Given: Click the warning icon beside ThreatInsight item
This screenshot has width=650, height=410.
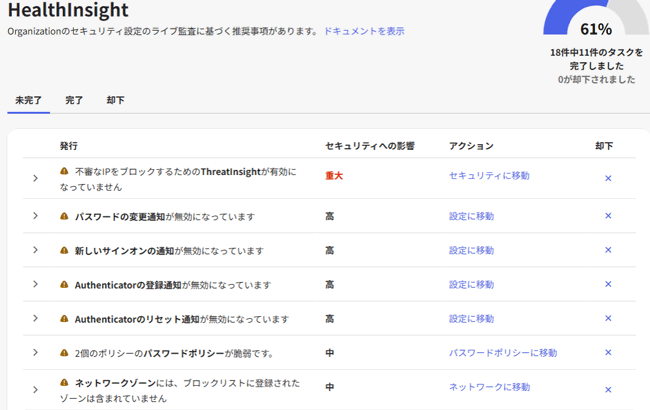Looking at the screenshot, I should point(64,172).
